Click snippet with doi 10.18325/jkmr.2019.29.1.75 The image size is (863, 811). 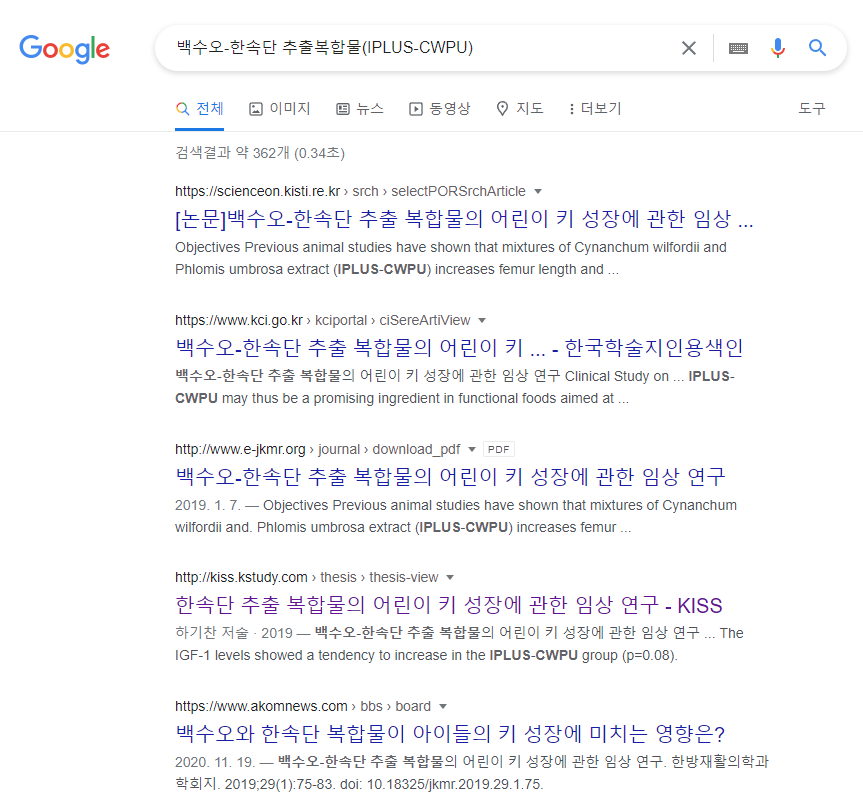[x=472, y=773]
